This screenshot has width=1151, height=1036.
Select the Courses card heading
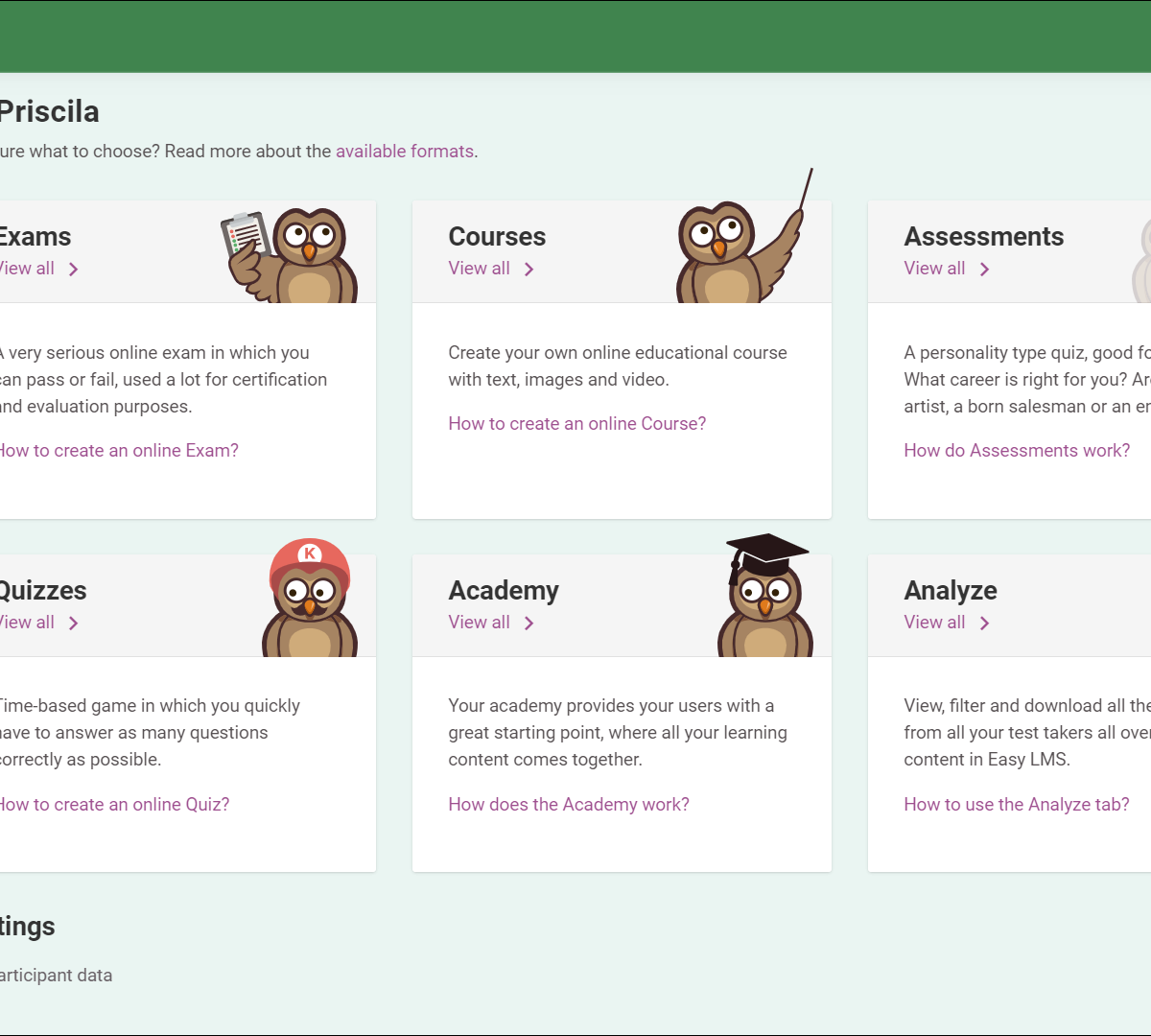[497, 237]
